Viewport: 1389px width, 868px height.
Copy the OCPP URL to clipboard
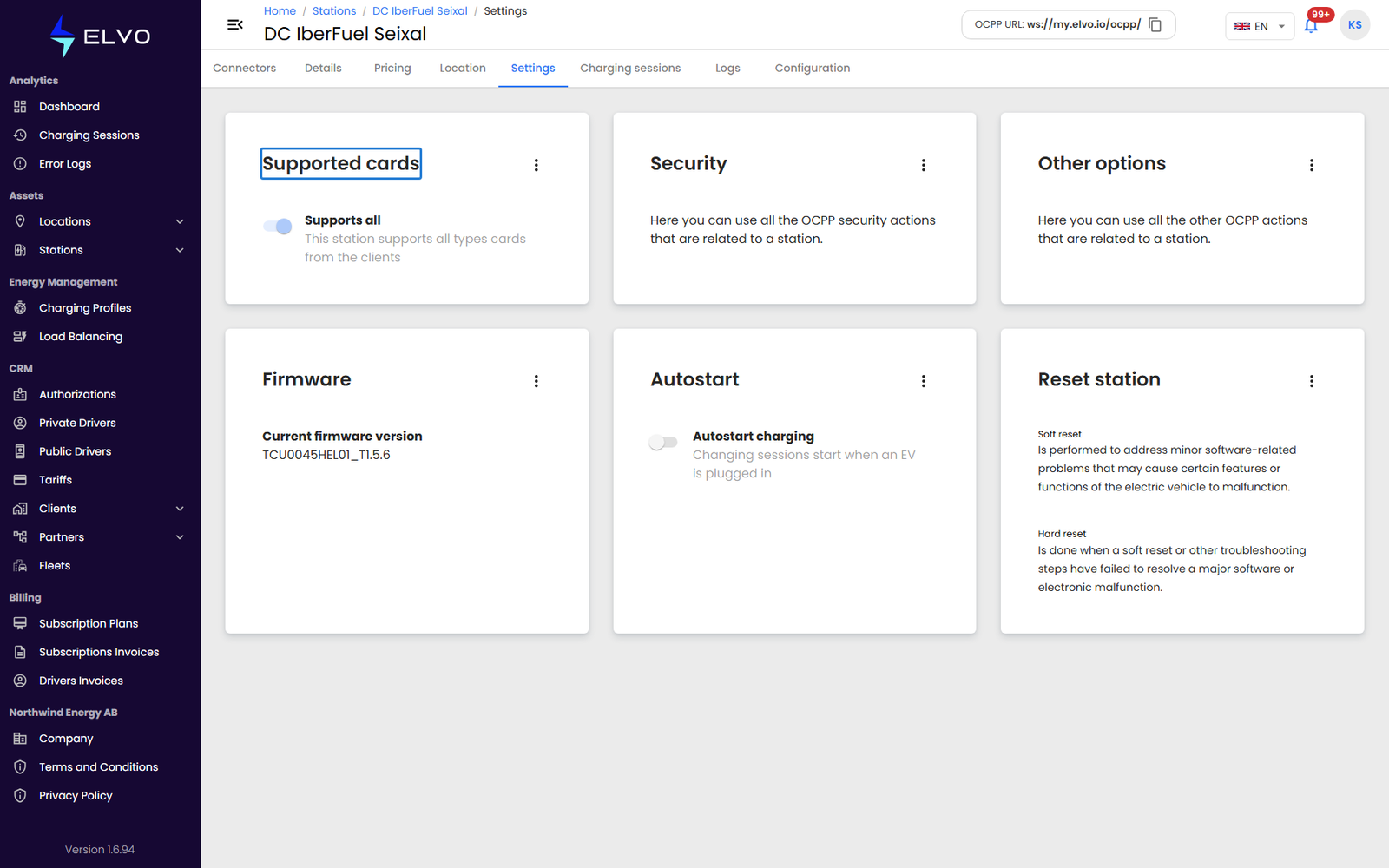click(1155, 25)
